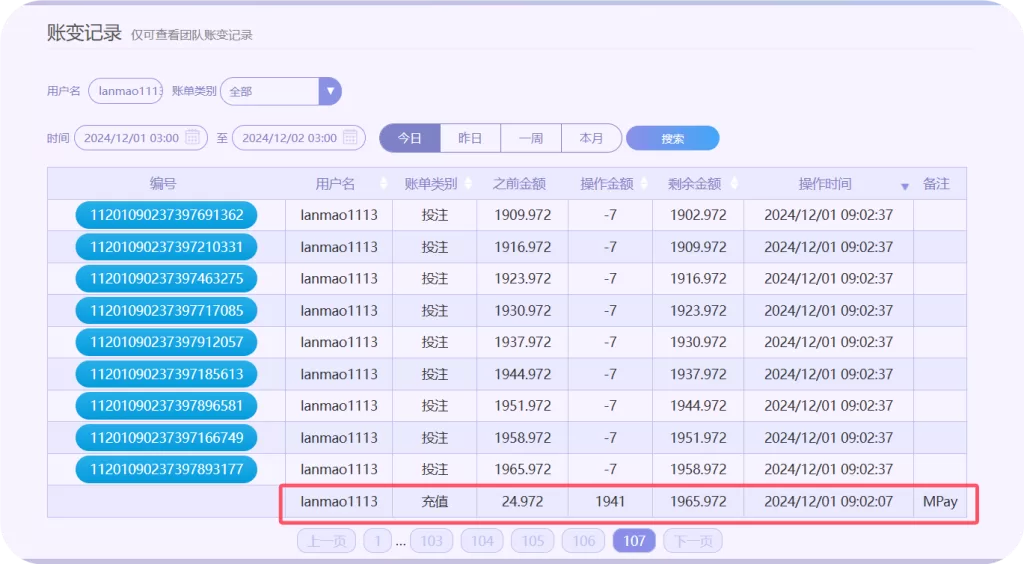Image resolution: width=1024 pixels, height=564 pixels.
Task: Toggle 操作时间 descending sort arrow
Action: click(x=904, y=187)
